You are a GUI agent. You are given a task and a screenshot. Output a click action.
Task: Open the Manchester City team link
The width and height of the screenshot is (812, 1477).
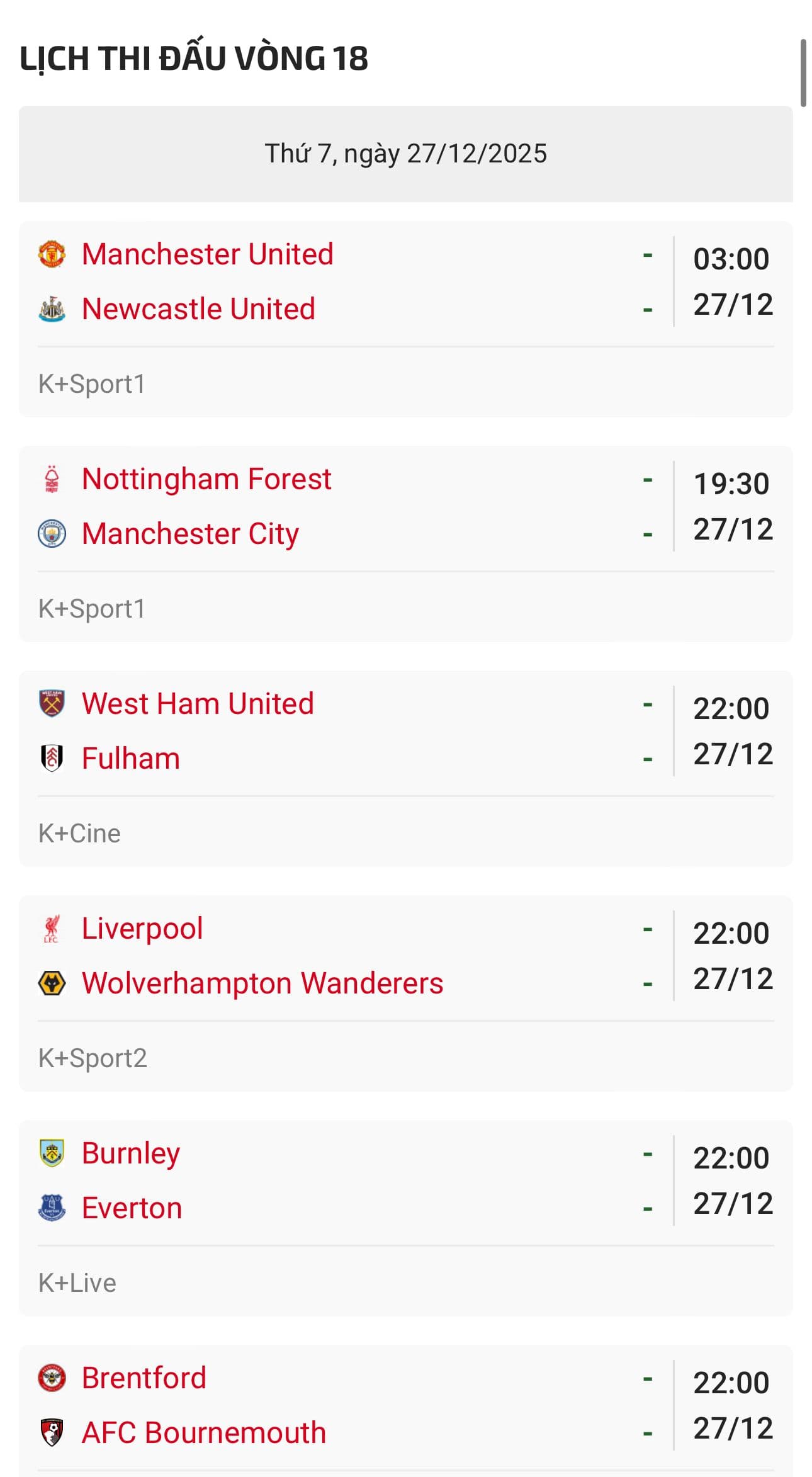point(190,534)
